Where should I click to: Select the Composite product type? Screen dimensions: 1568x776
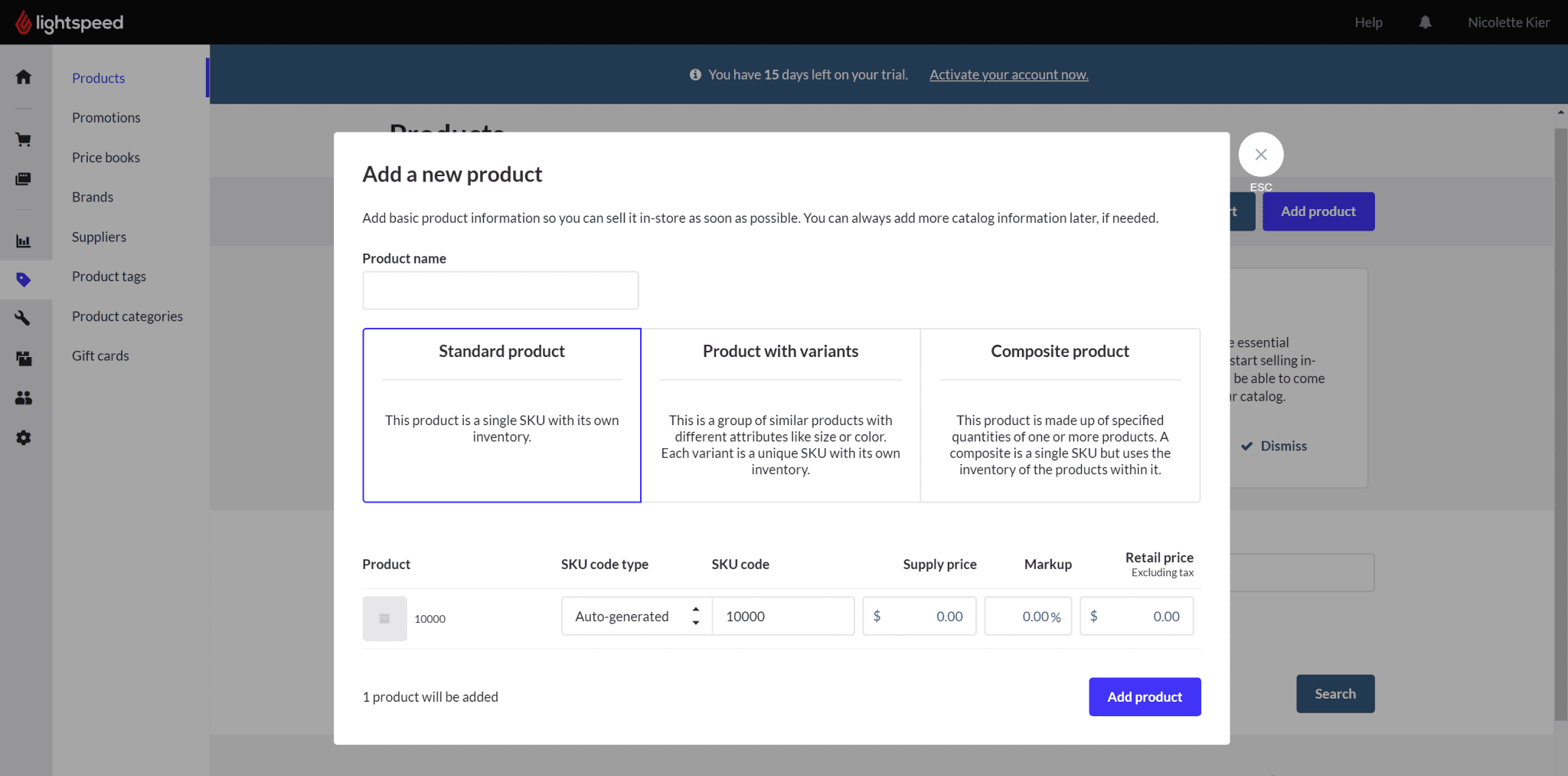tap(1060, 414)
